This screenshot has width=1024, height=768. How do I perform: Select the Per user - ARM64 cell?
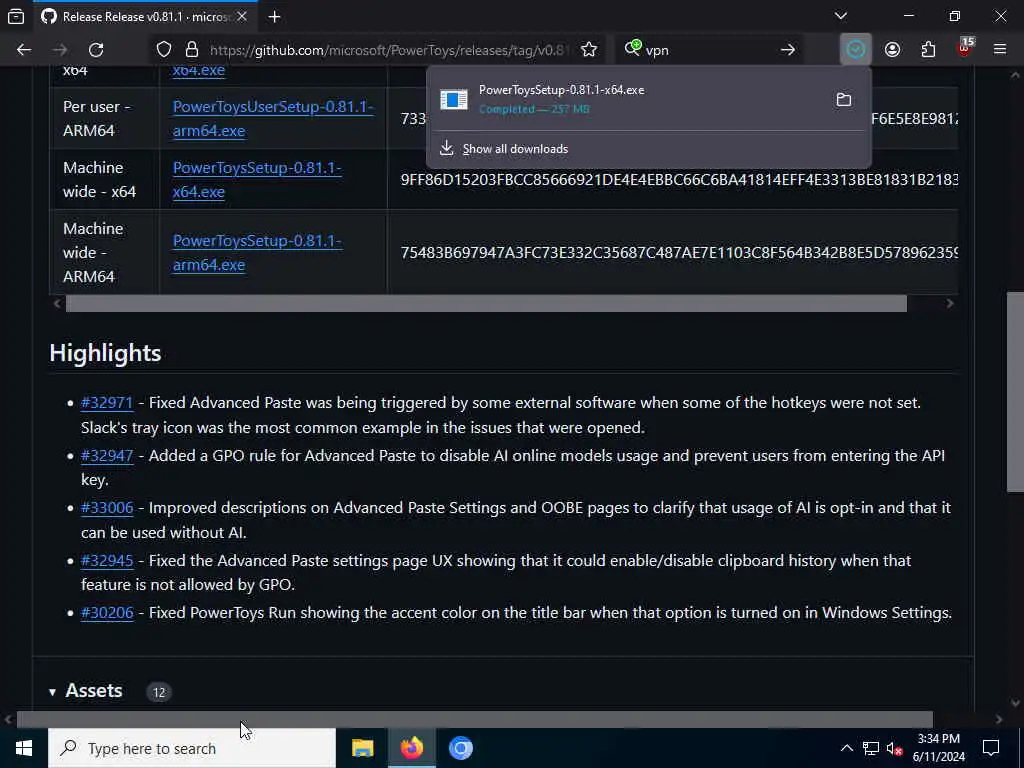coord(104,118)
